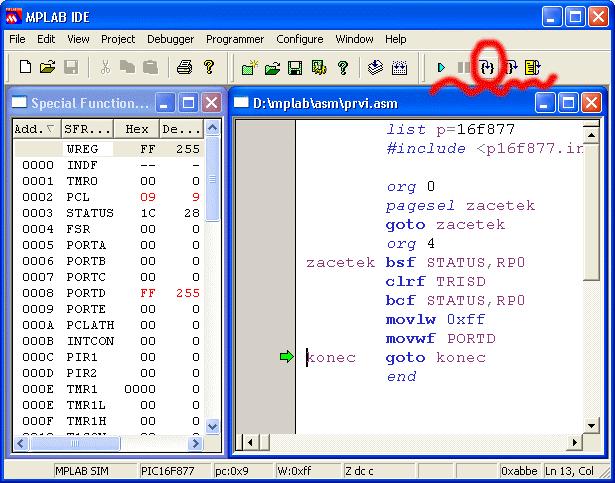Screen dimensions: 615x483
Task: Open the Project menu
Action: pos(118,39)
